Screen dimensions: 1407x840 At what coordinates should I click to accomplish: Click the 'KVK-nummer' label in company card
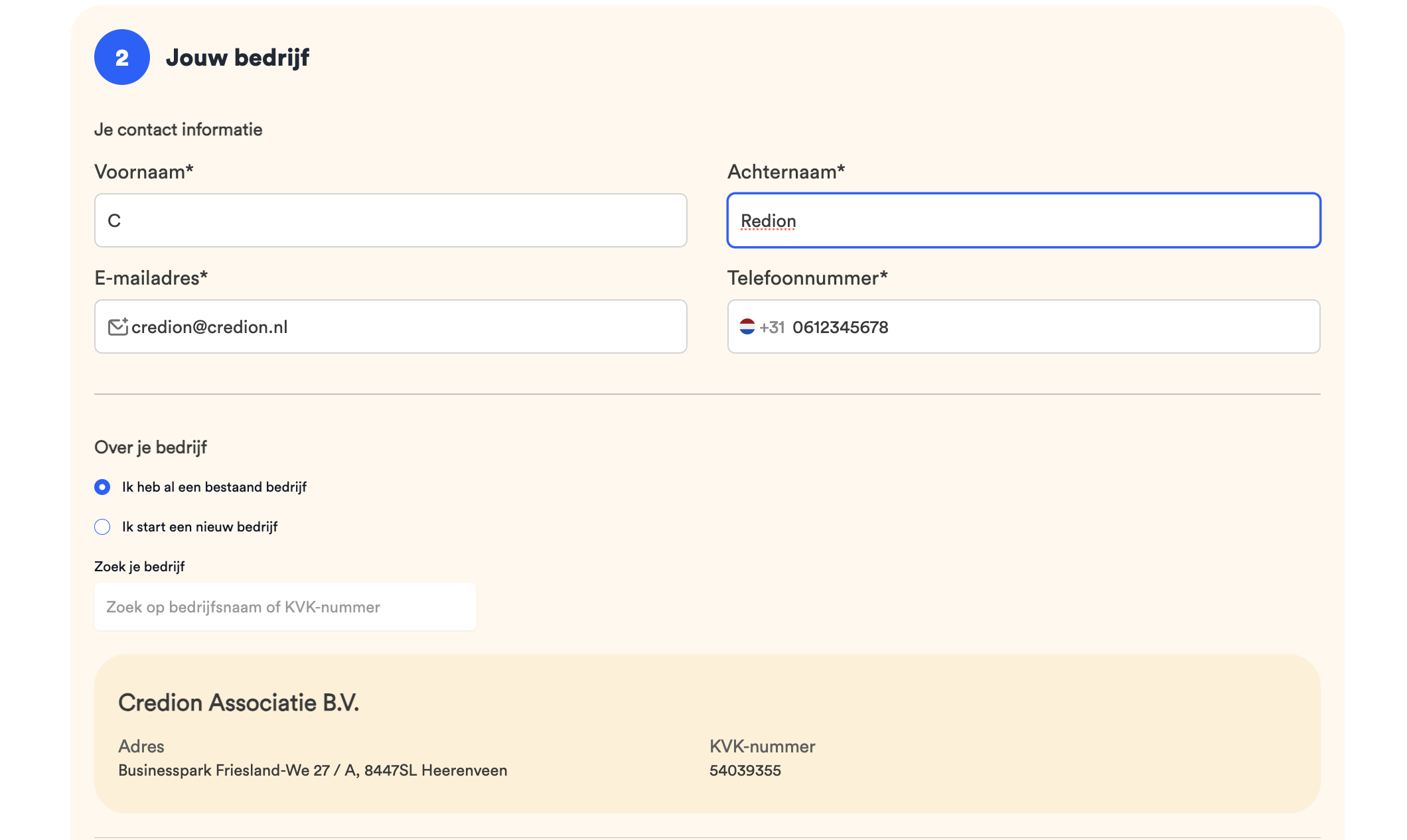coord(762,746)
